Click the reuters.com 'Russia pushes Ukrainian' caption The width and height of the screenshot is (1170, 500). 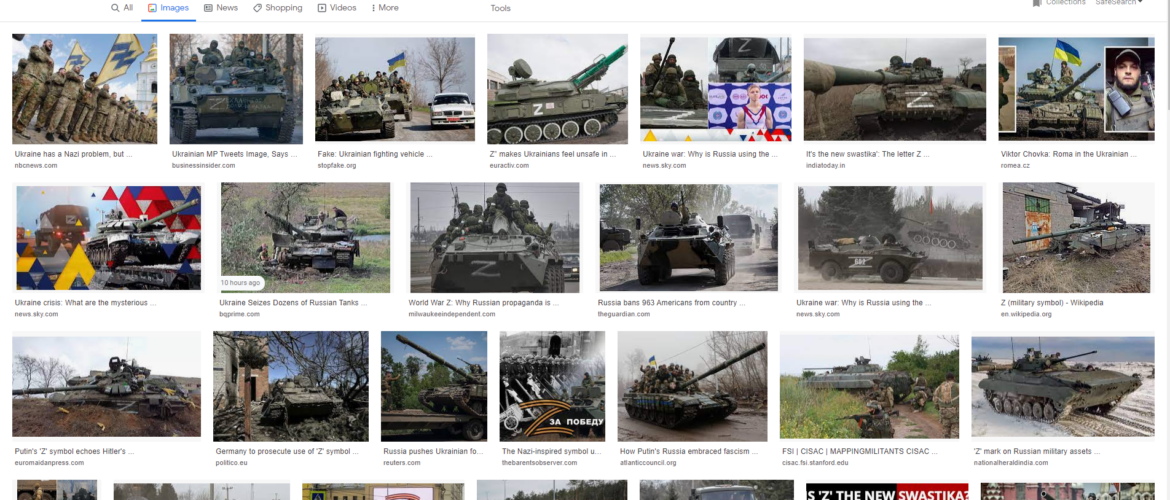coord(434,451)
